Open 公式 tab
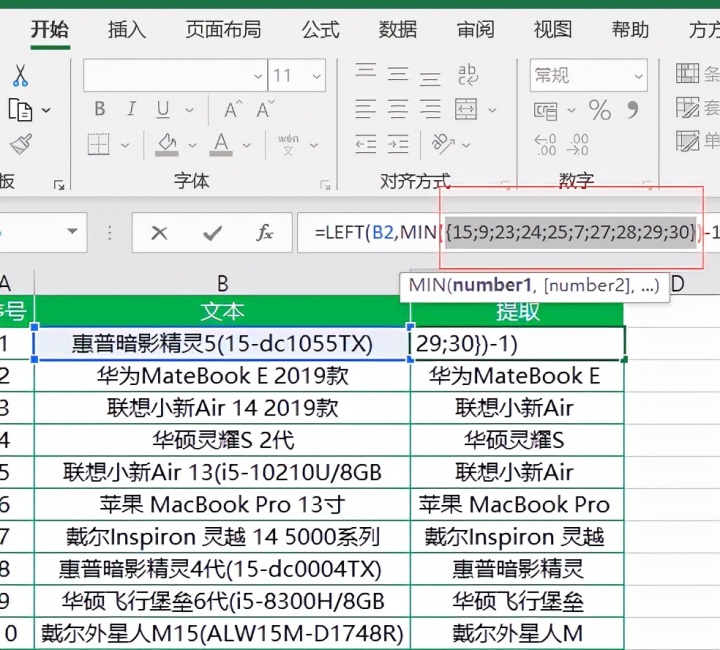This screenshot has height=650, width=720. click(x=321, y=30)
